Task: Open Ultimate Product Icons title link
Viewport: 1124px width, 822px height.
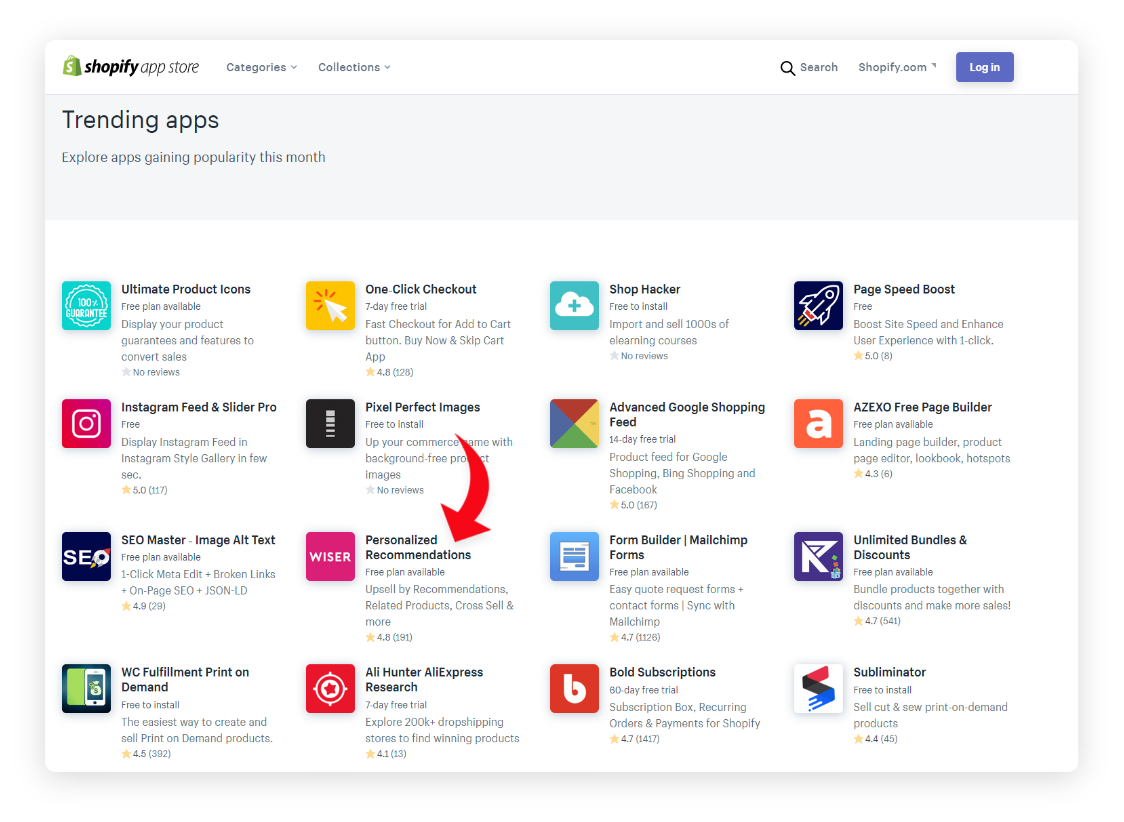Action: click(x=186, y=290)
